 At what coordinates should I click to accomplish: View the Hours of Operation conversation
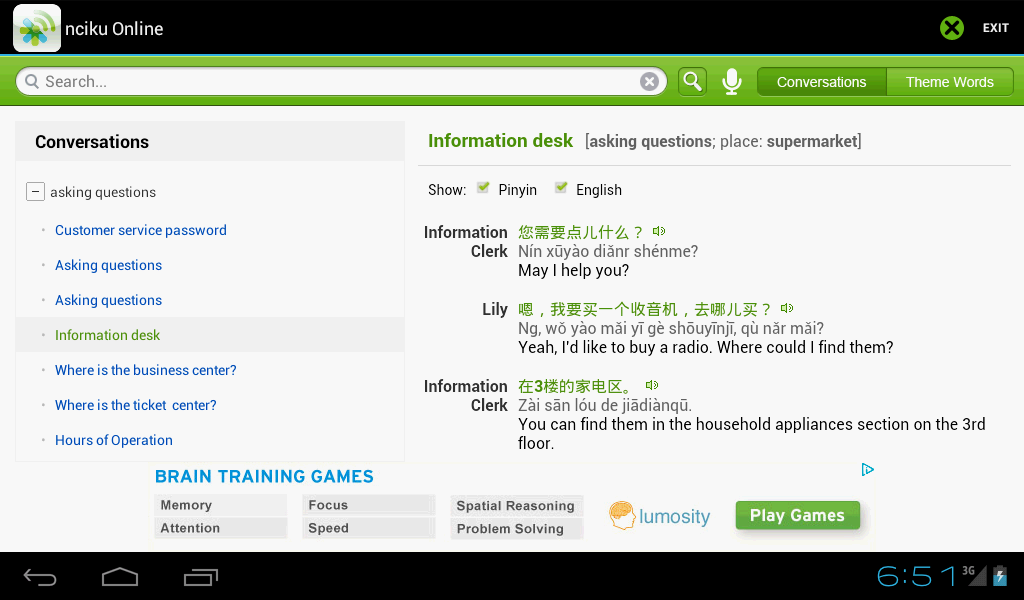113,440
